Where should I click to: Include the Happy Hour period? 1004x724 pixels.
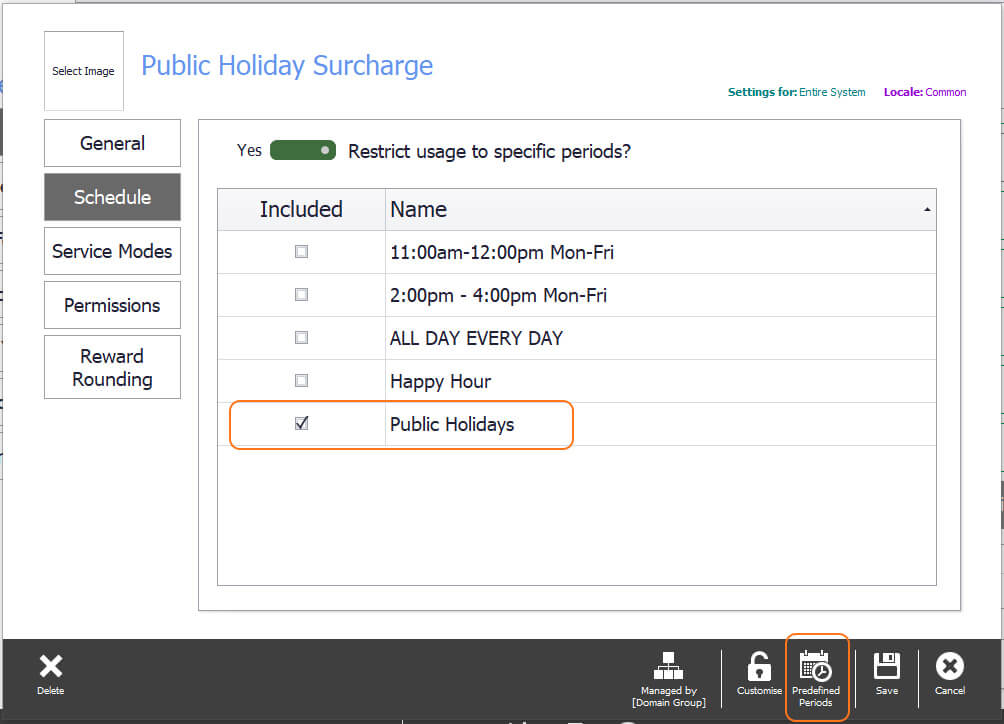(x=301, y=381)
